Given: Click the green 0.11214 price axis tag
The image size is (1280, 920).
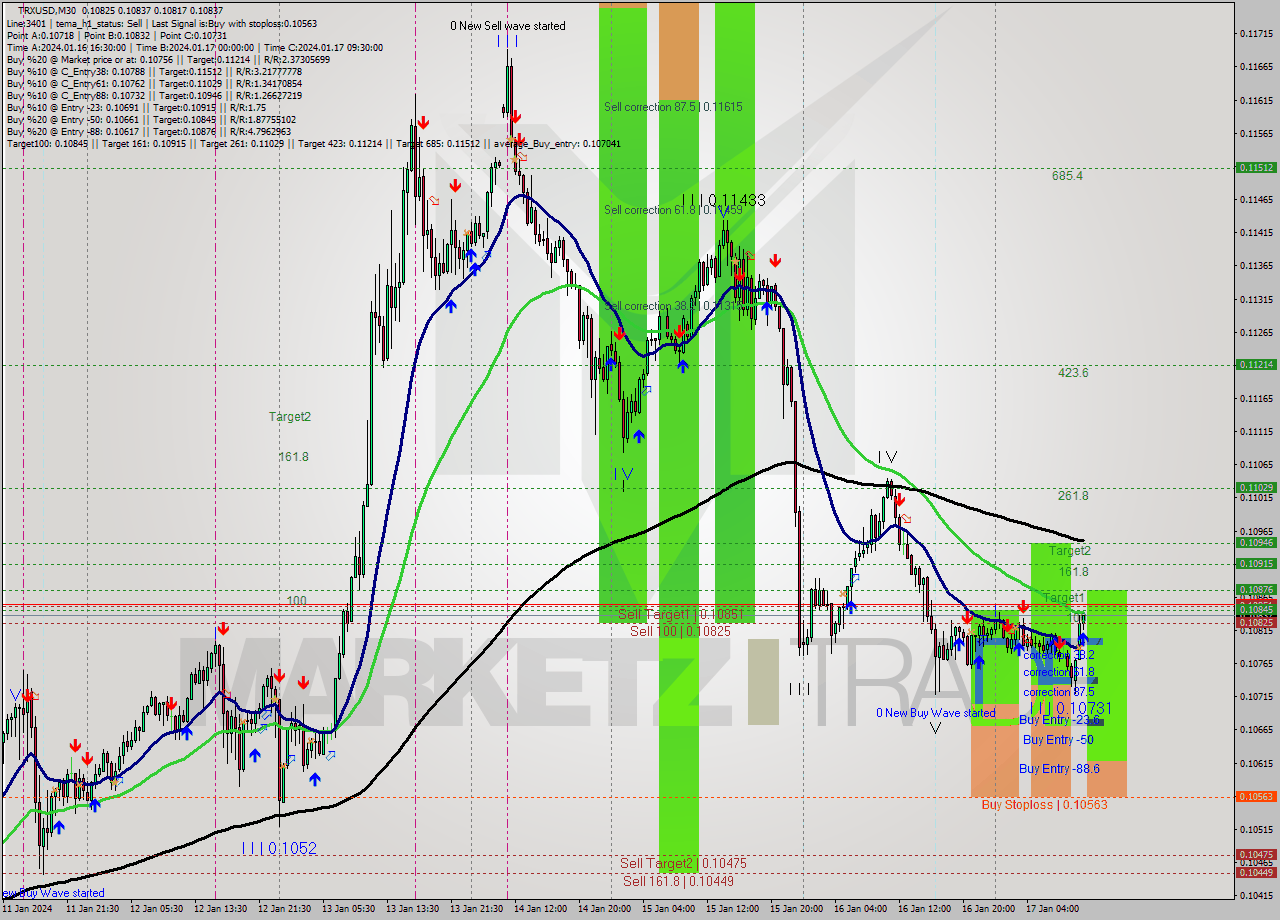Looking at the screenshot, I should [1256, 364].
